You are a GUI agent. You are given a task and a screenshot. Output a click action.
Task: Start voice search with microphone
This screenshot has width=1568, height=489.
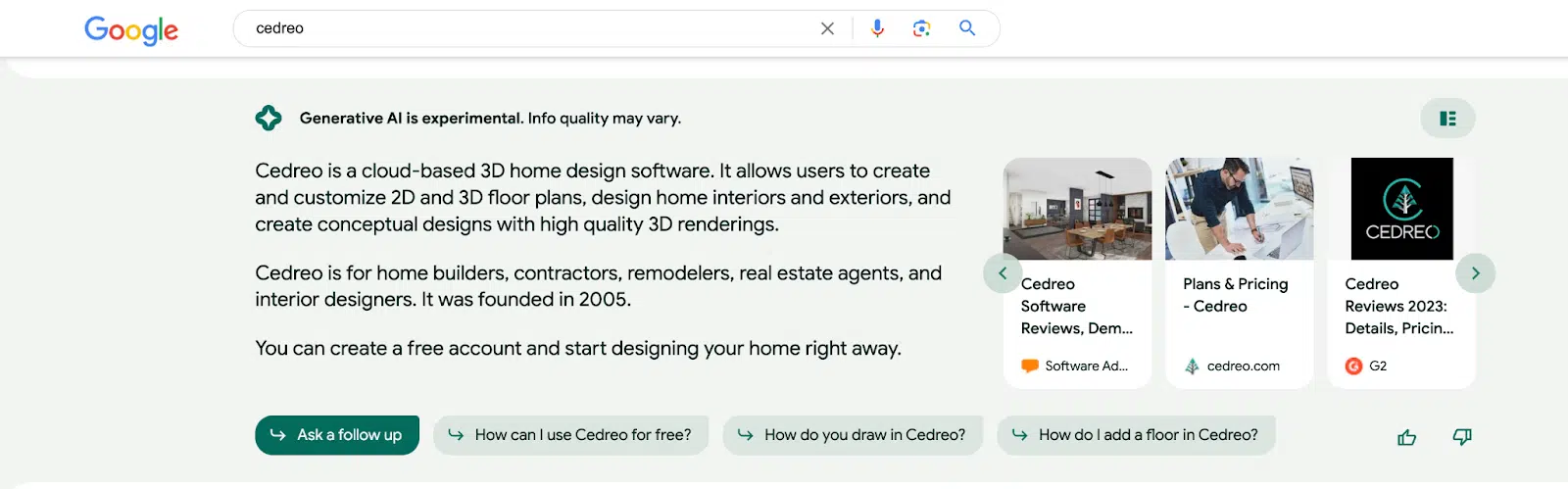pos(877,28)
